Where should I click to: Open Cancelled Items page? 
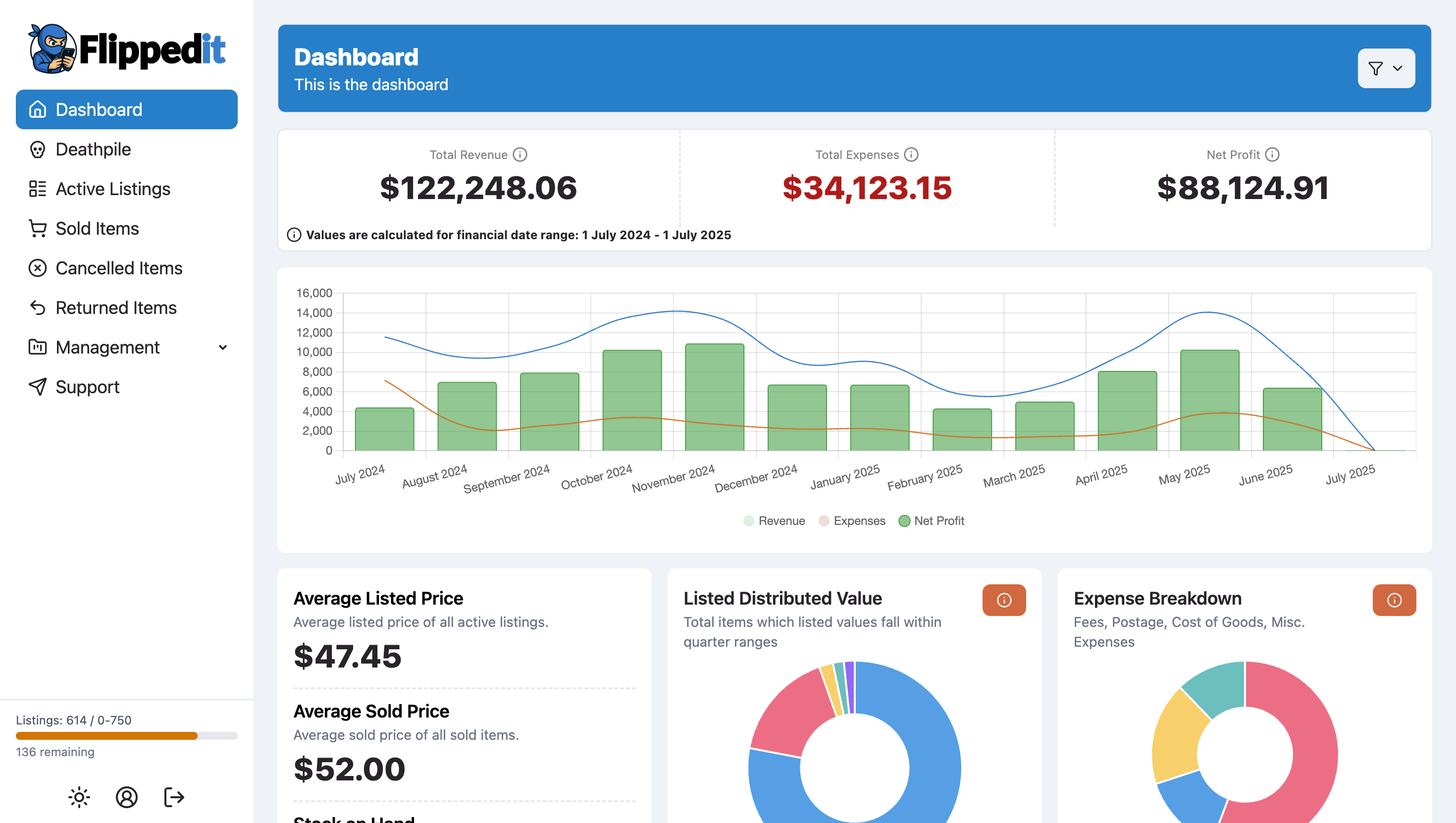pyautogui.click(x=127, y=268)
